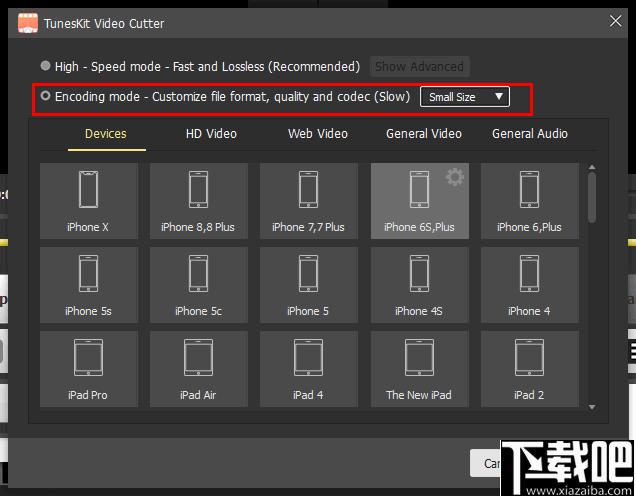Screen dimensions: 636x496
Task: Click scrollbar up arrow in device list
Action: coord(592,167)
